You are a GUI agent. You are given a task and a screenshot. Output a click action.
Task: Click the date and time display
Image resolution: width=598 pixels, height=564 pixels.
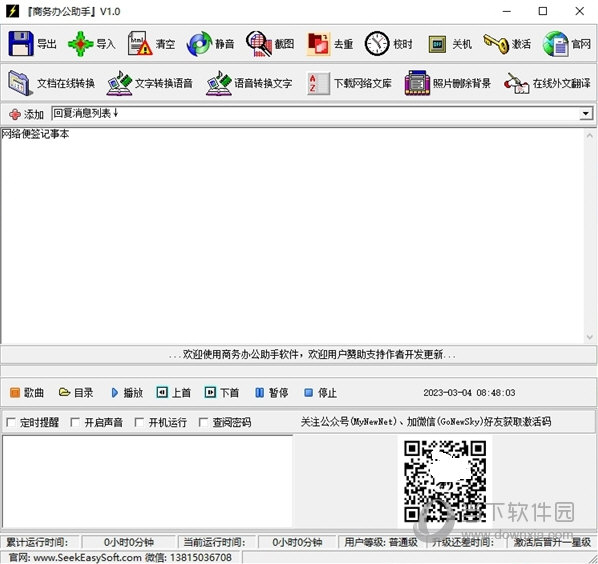click(469, 393)
